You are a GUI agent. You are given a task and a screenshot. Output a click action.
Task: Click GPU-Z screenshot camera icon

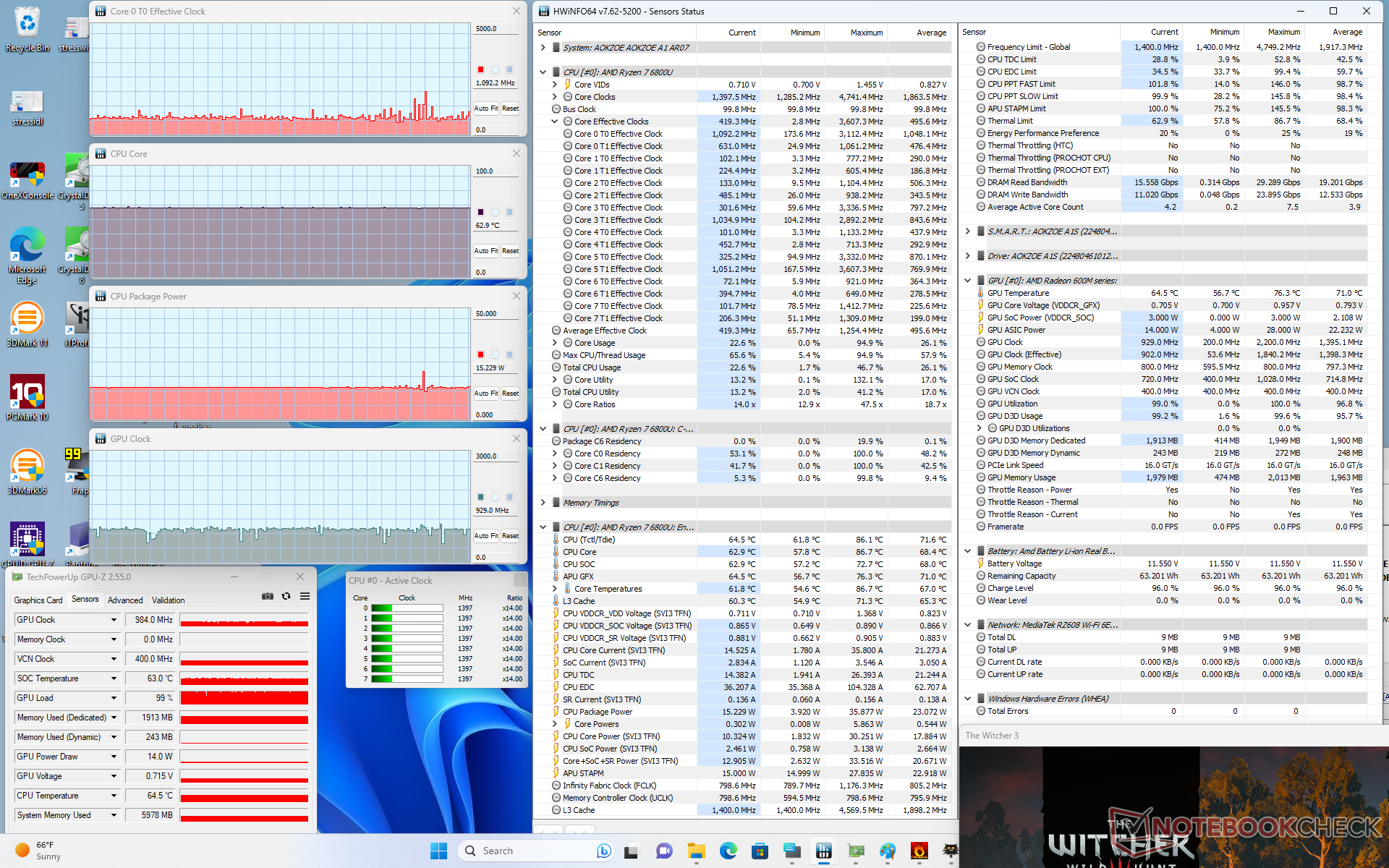(268, 596)
